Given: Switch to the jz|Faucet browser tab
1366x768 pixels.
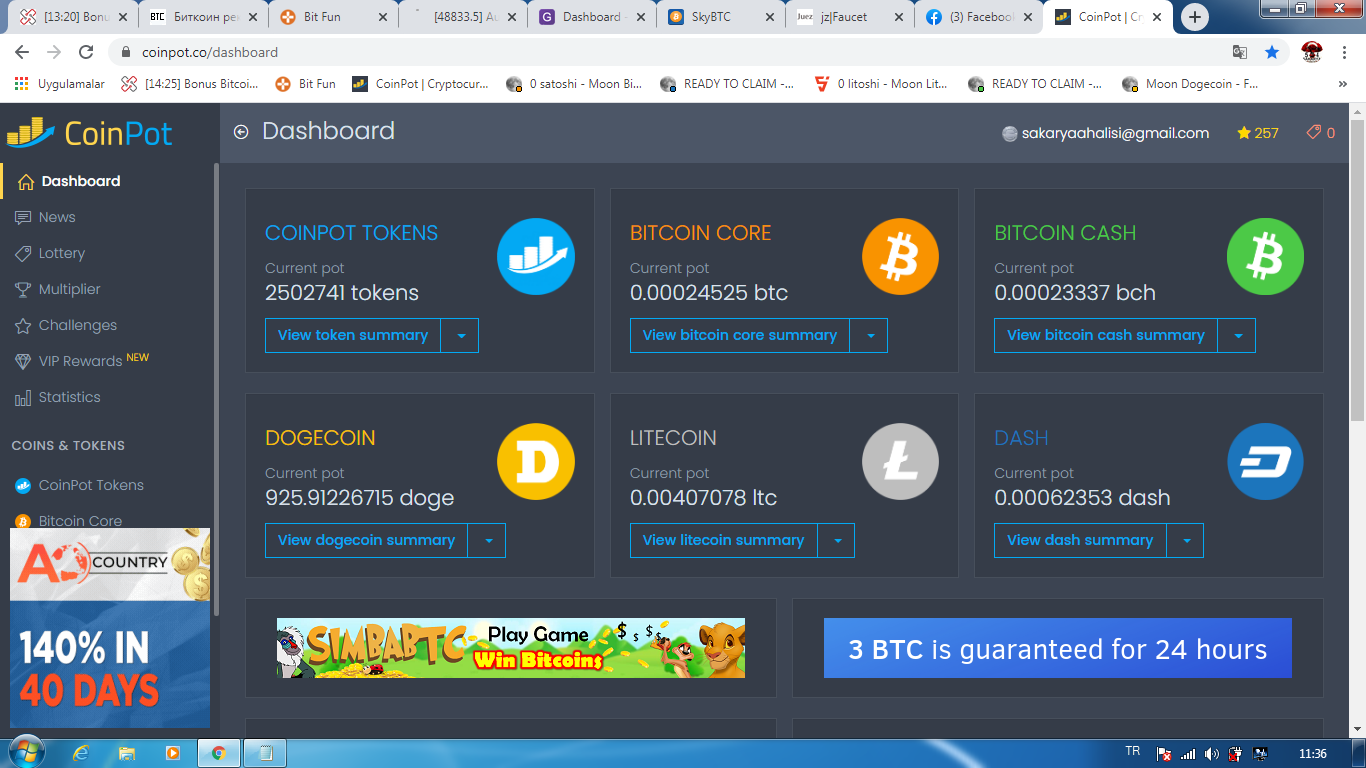Looking at the screenshot, I should point(850,17).
